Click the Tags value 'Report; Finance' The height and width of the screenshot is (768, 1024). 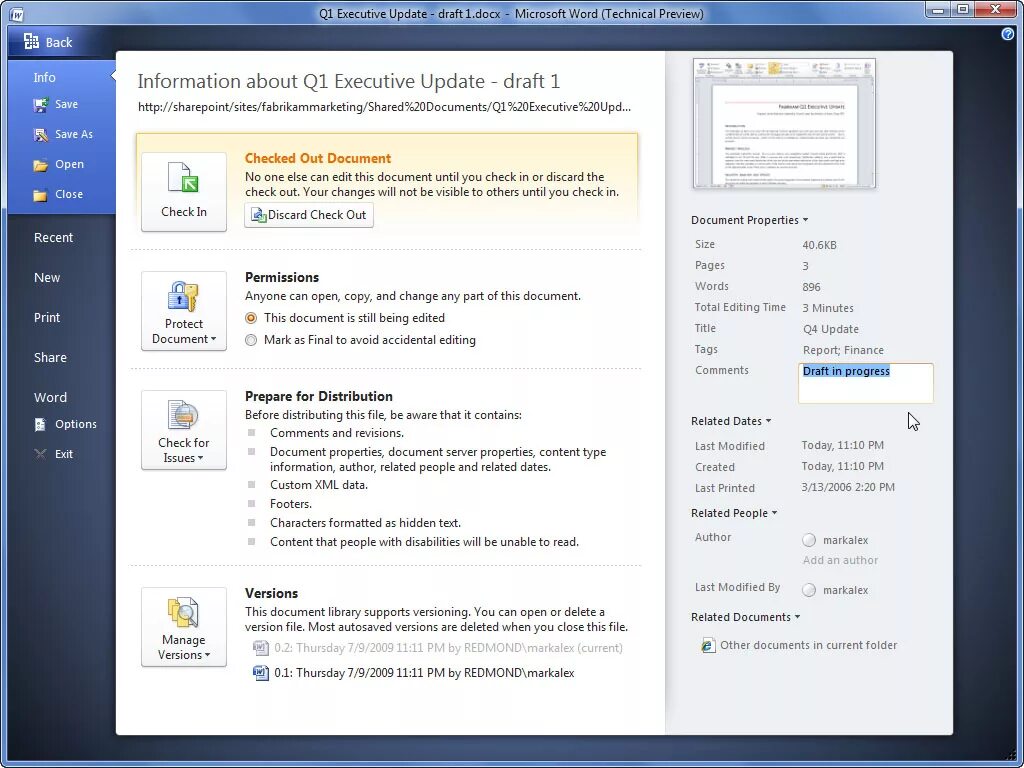coord(843,350)
